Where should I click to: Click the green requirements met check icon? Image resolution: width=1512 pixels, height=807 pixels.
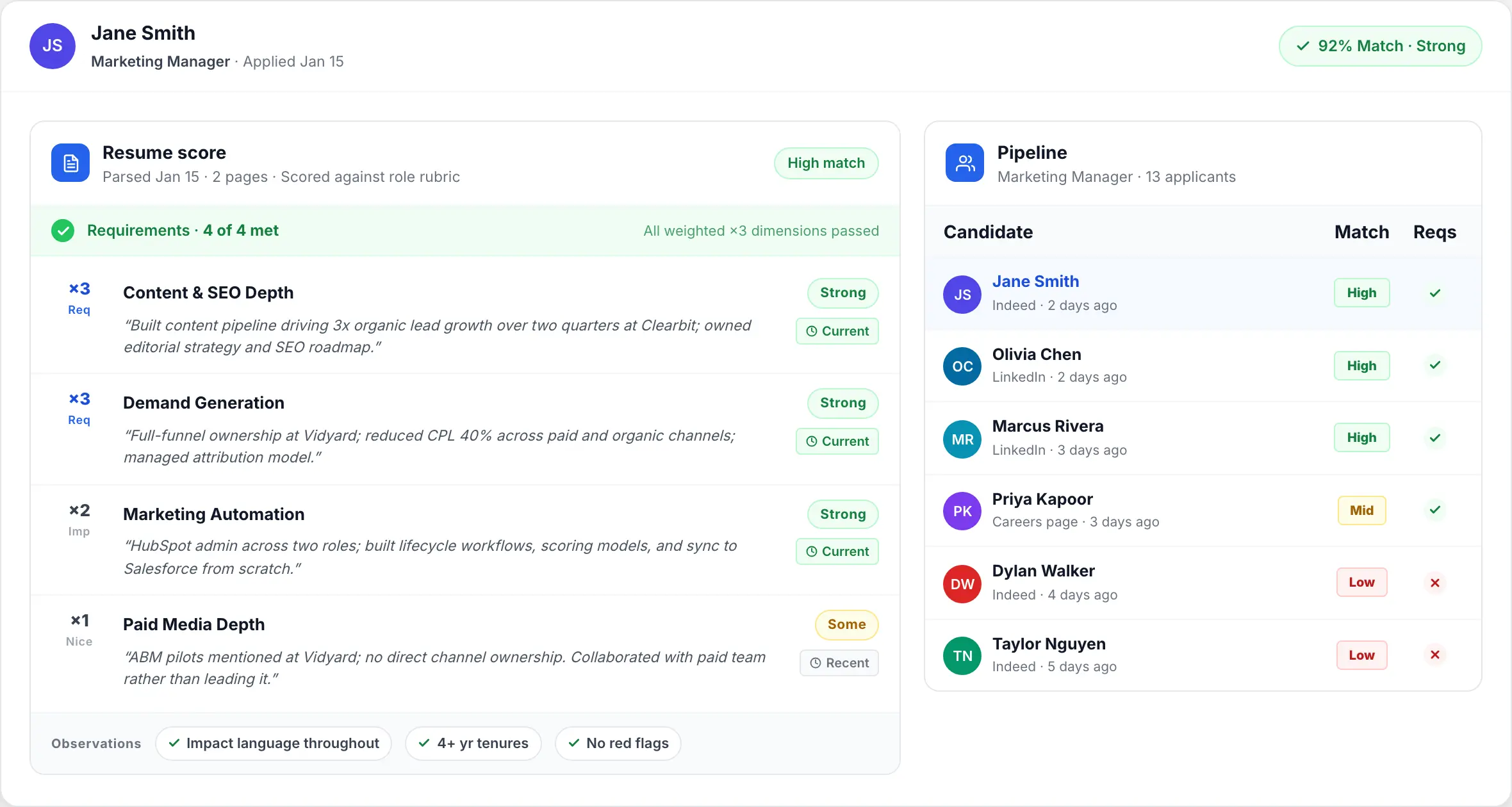click(x=63, y=231)
